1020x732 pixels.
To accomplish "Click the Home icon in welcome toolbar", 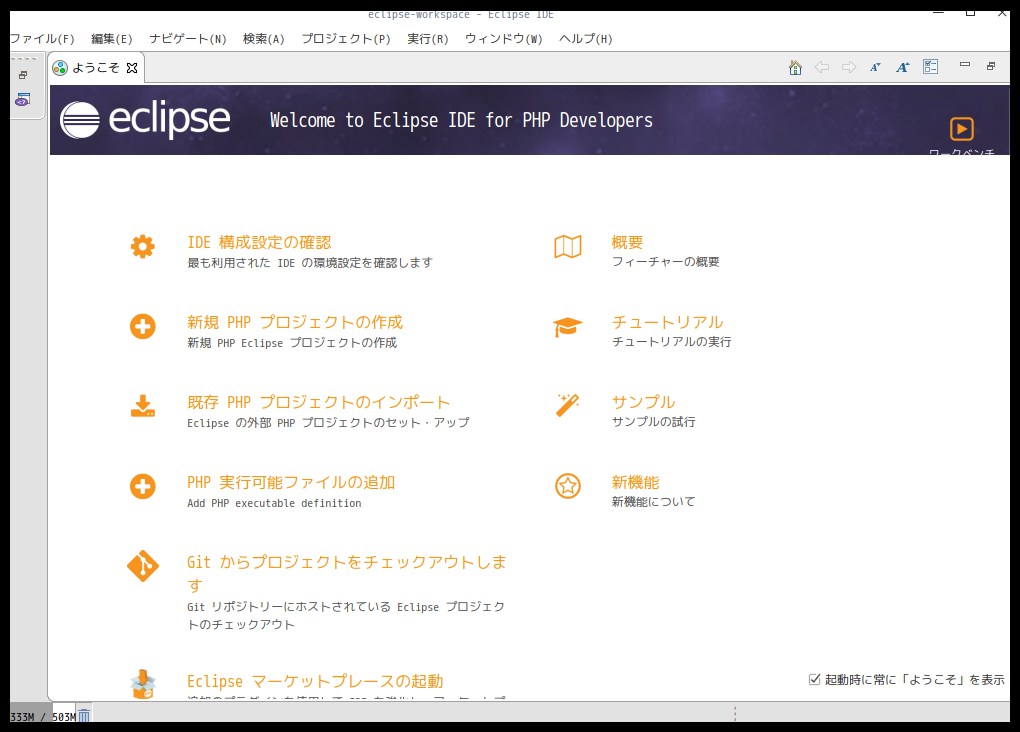I will point(795,67).
